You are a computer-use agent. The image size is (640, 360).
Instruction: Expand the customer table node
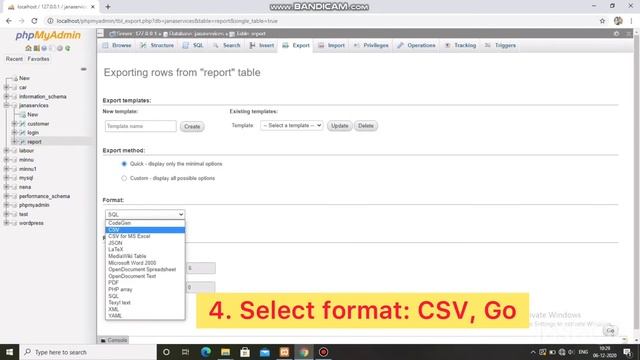14,124
